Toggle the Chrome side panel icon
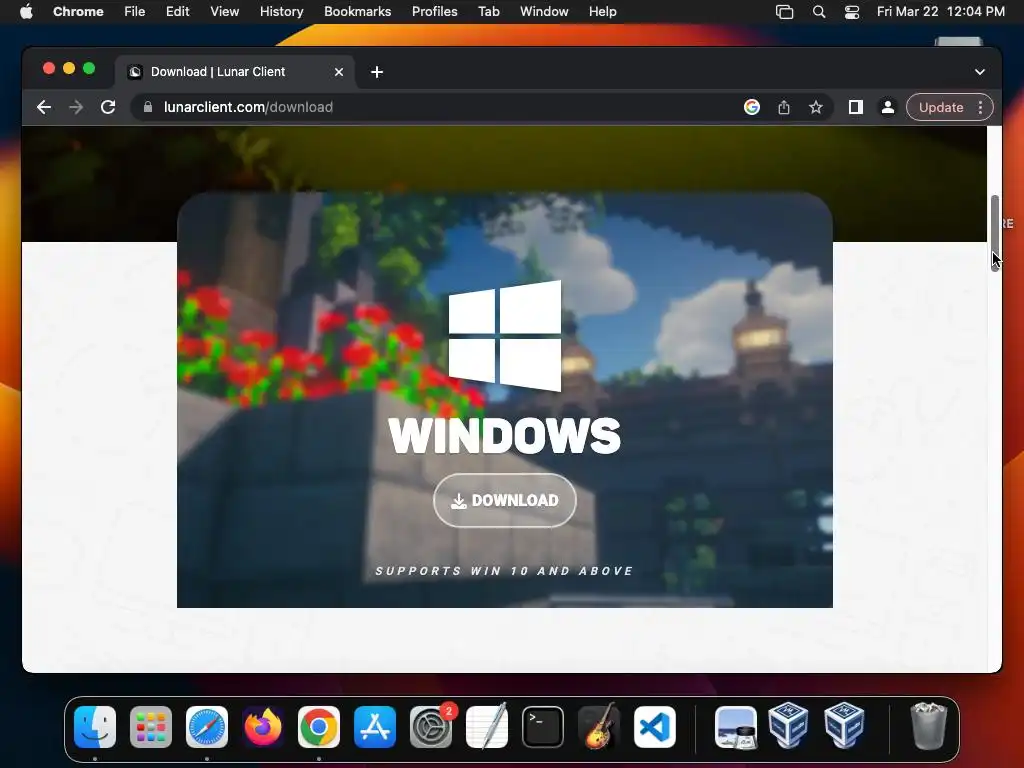This screenshot has width=1024, height=768. [856, 107]
